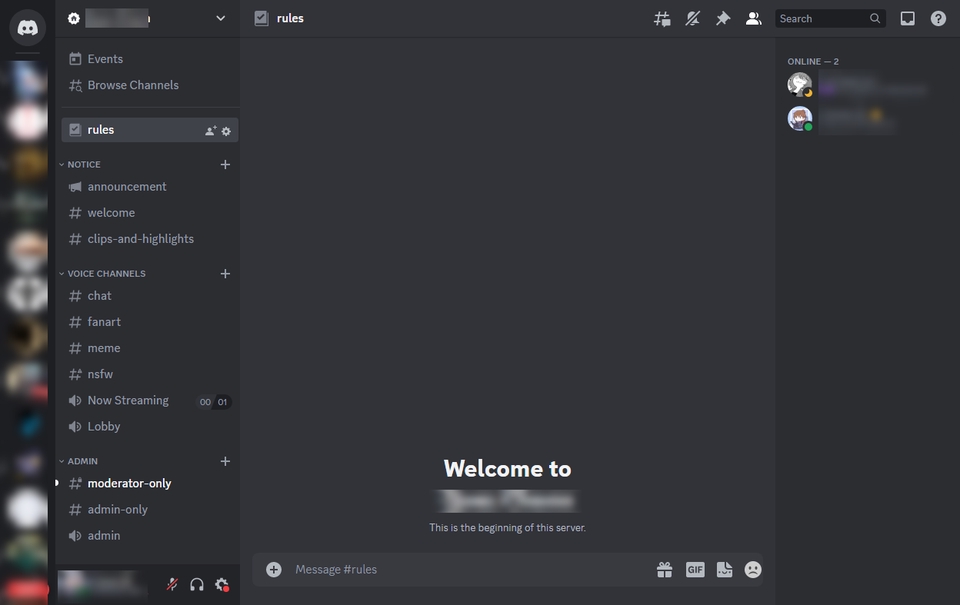This screenshot has width=960, height=605.
Task: Show the member list
Action: (753, 17)
